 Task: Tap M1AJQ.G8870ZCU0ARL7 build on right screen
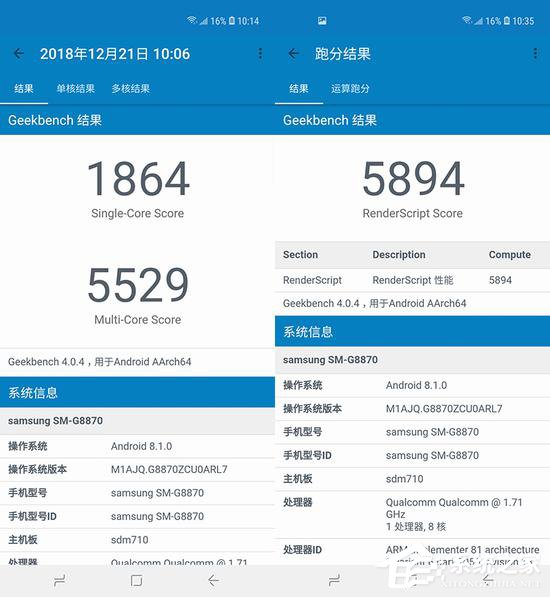(x=444, y=409)
